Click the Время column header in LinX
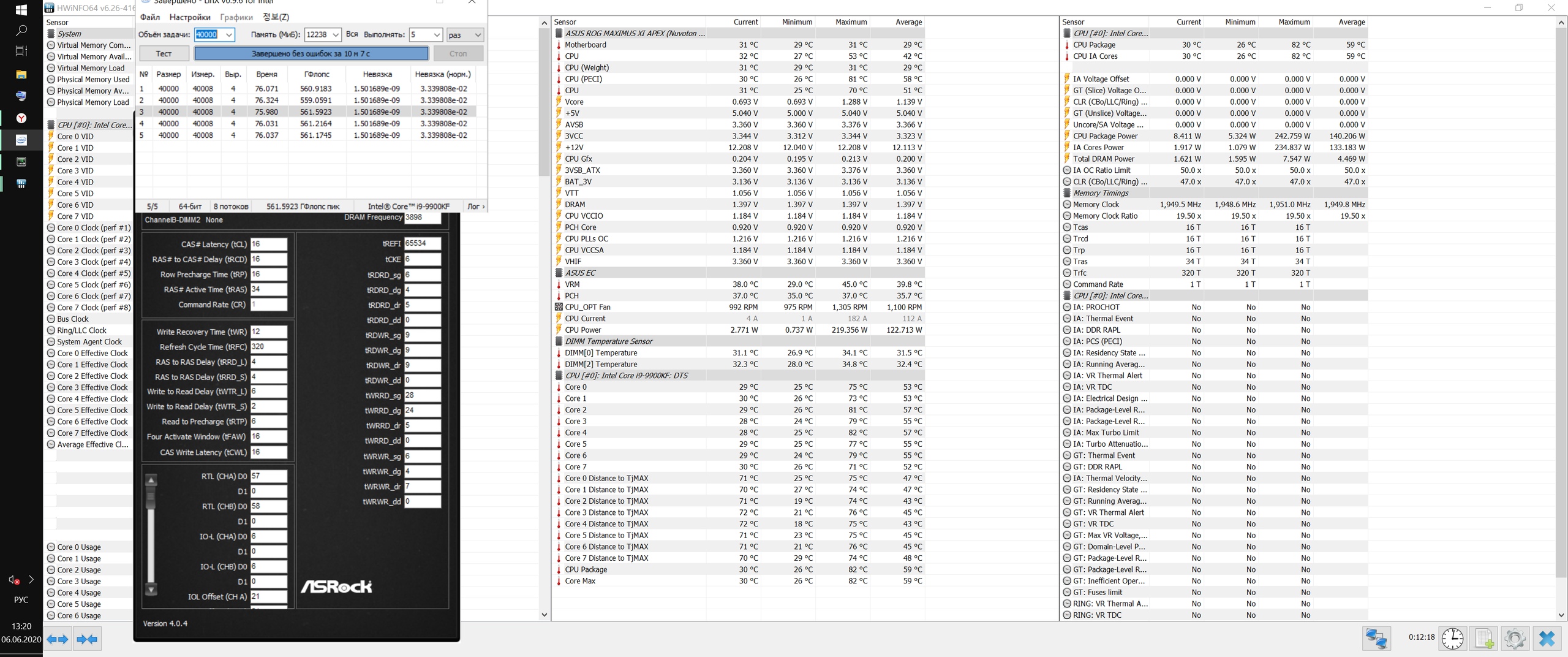1568x657 pixels. click(266, 74)
